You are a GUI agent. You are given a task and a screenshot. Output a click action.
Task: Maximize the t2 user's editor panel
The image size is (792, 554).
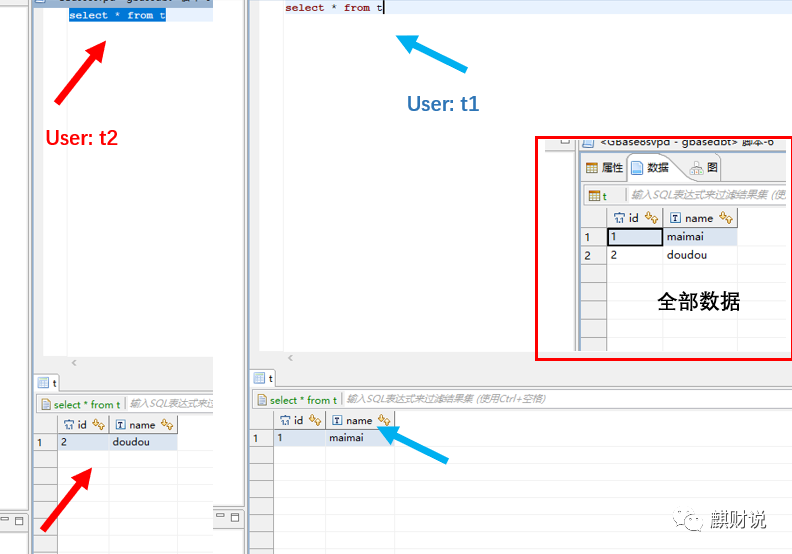pos(19,521)
